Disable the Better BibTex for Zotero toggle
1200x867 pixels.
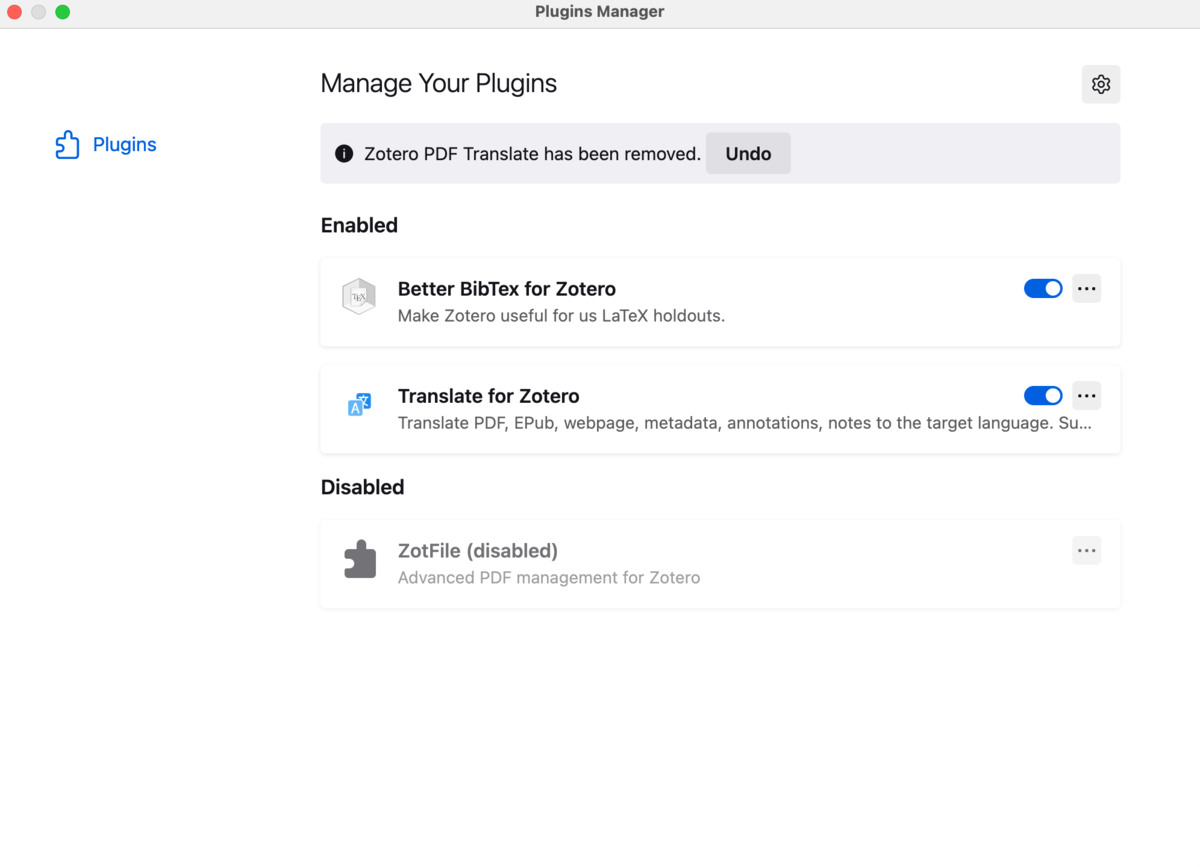click(x=1043, y=288)
